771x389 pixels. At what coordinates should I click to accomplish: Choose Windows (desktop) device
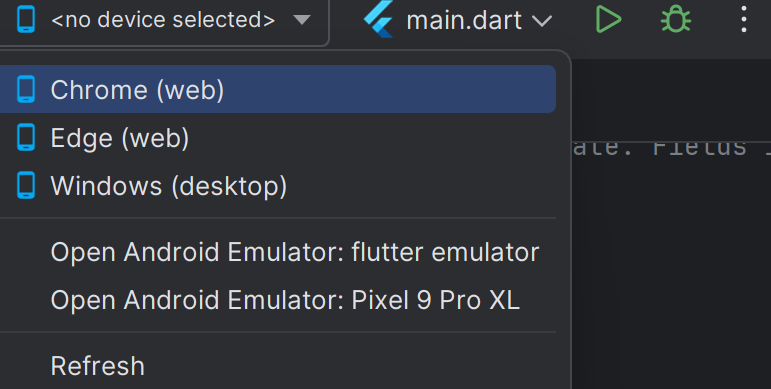pos(278,185)
